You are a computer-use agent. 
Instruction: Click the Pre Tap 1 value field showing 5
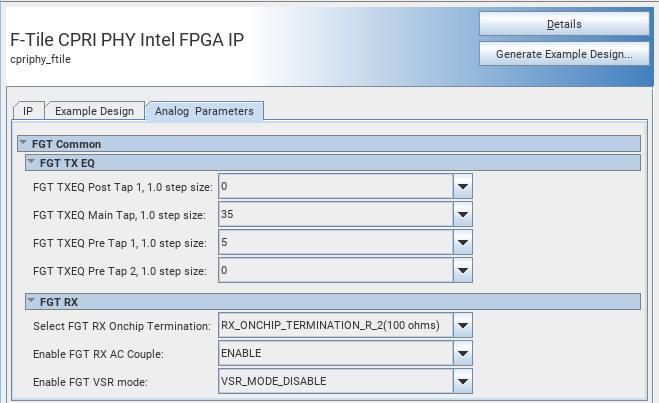(x=335, y=243)
